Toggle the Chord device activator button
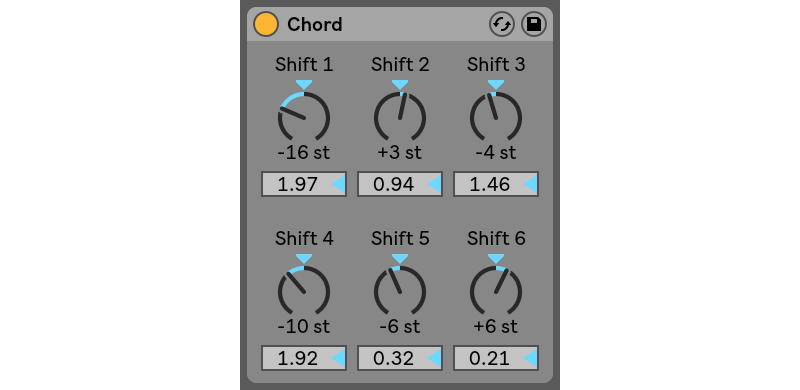This screenshot has height=390, width=800. [x=266, y=25]
